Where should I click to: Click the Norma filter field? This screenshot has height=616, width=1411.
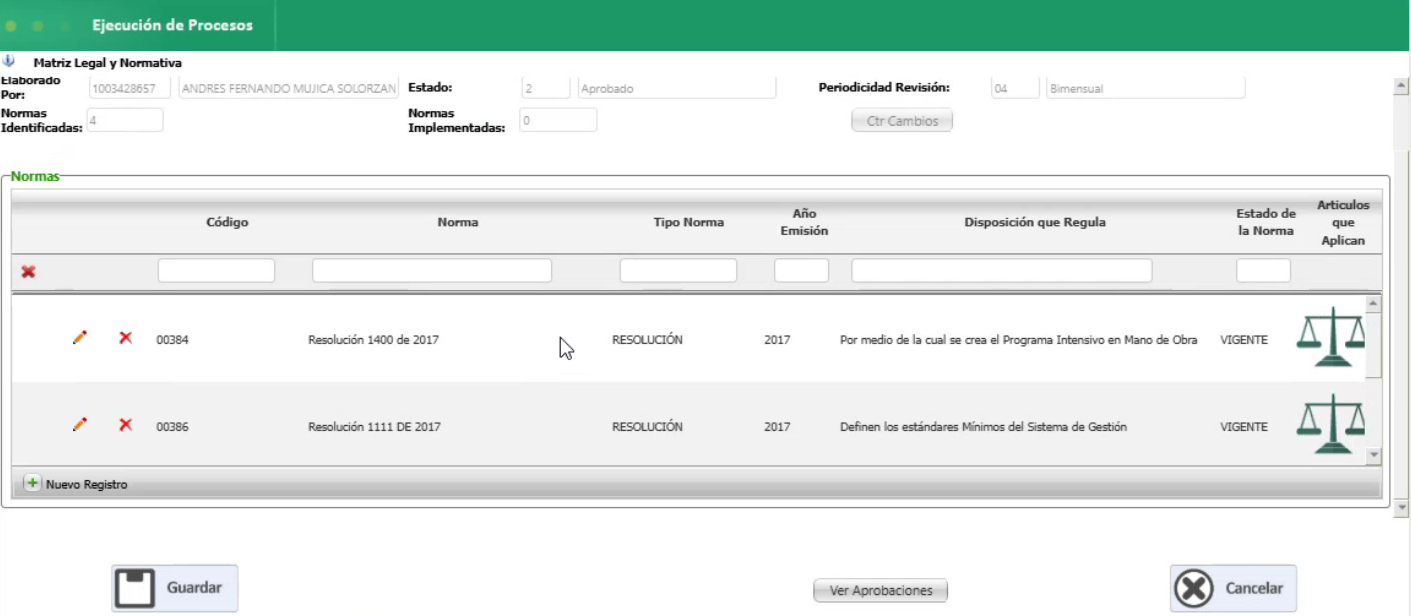click(432, 270)
